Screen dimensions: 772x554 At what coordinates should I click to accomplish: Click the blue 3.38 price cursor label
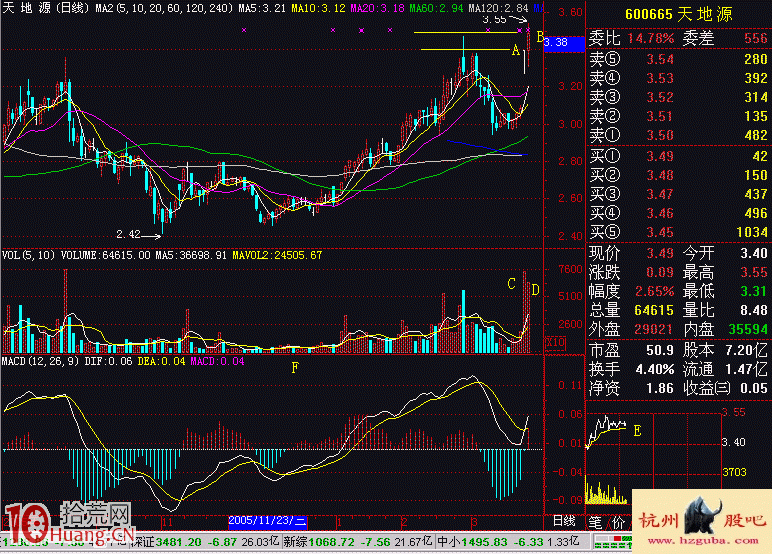pos(564,43)
